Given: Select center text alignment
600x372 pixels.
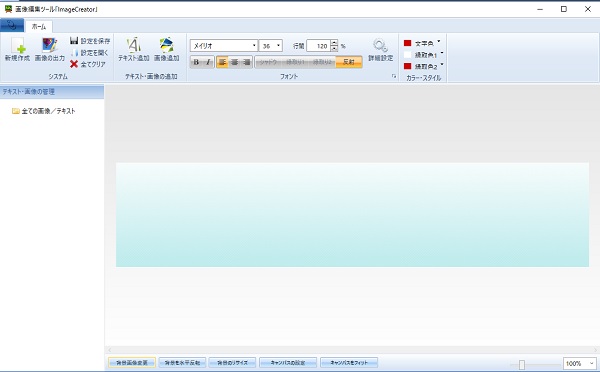Looking at the screenshot, I should [x=235, y=62].
